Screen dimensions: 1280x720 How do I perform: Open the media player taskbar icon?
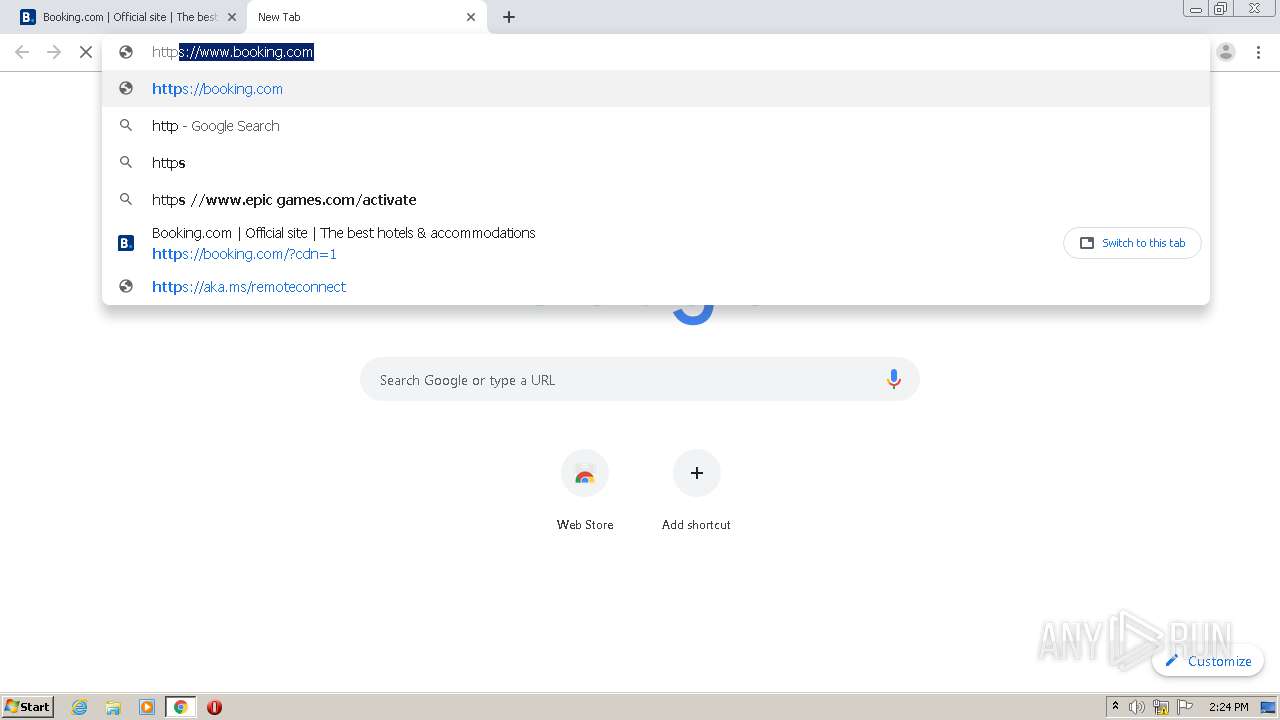click(x=147, y=707)
